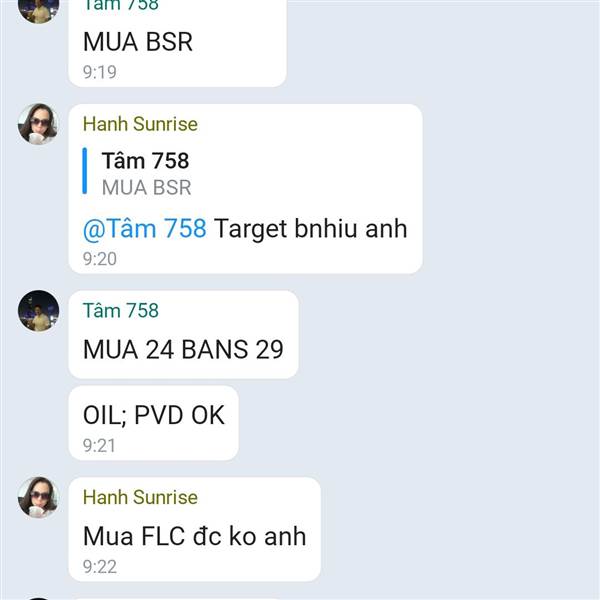Click the quoted MUA BSR grey preview text
The image size is (600, 600).
[147, 188]
